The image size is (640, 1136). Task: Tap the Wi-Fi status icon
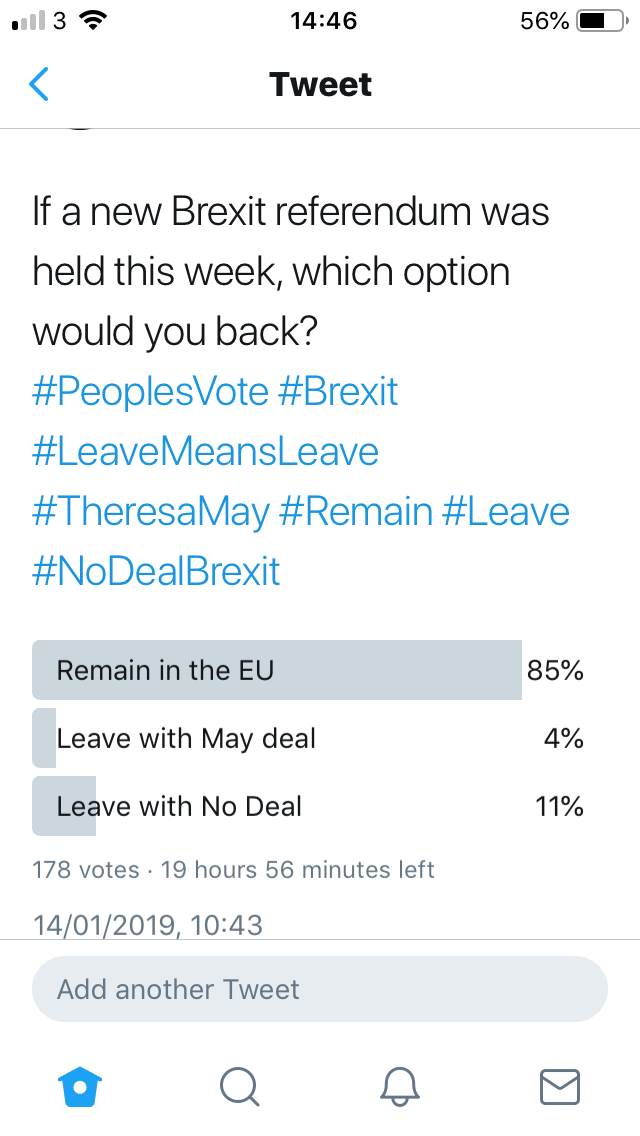coord(95,21)
